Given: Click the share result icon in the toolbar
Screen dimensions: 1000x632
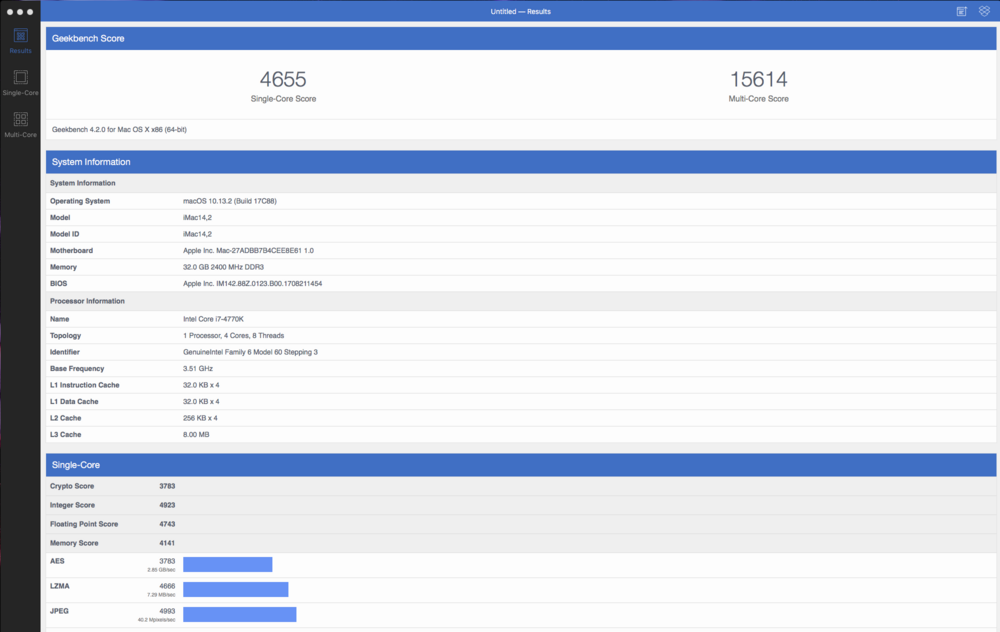Looking at the screenshot, I should tap(960, 11).
